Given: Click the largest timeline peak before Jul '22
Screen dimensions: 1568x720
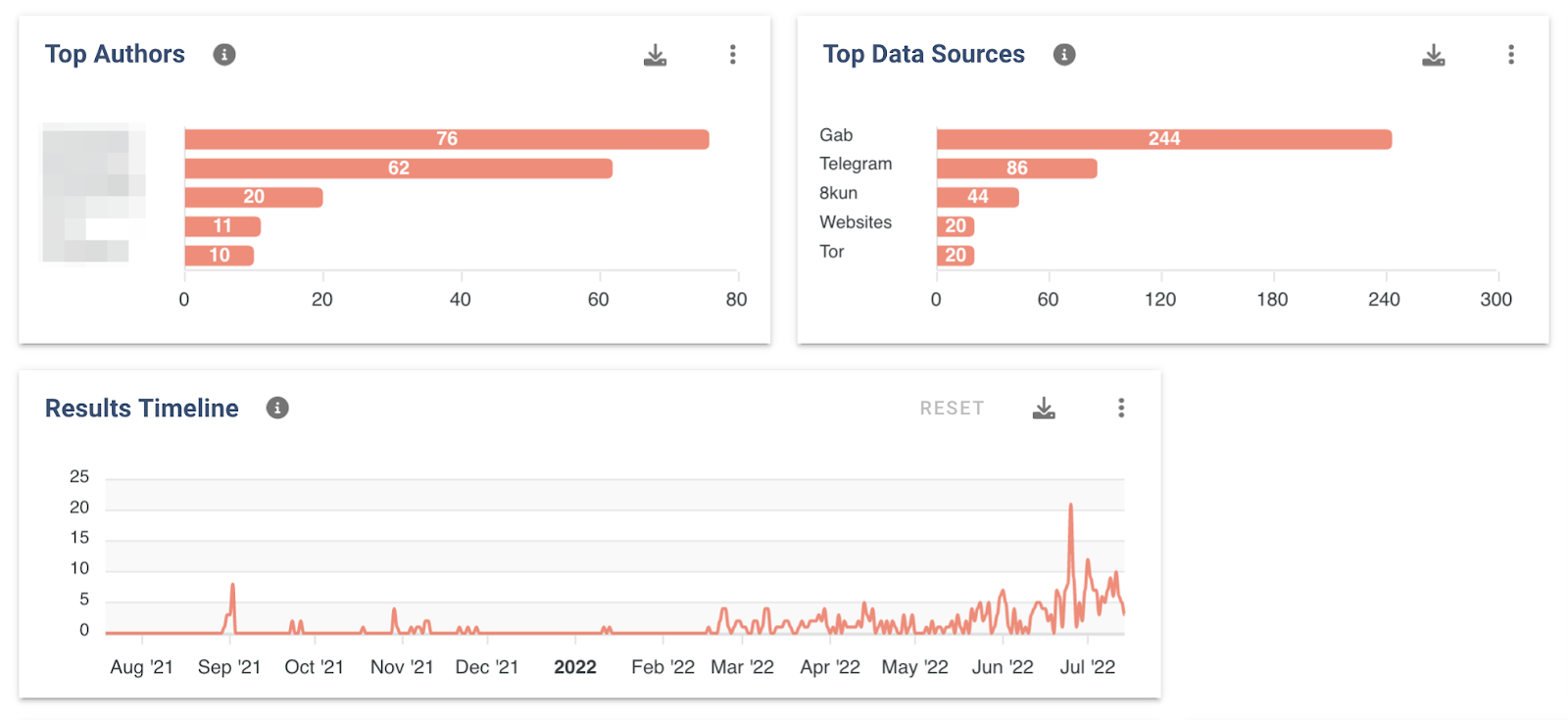Looking at the screenshot, I should [x=1070, y=506].
